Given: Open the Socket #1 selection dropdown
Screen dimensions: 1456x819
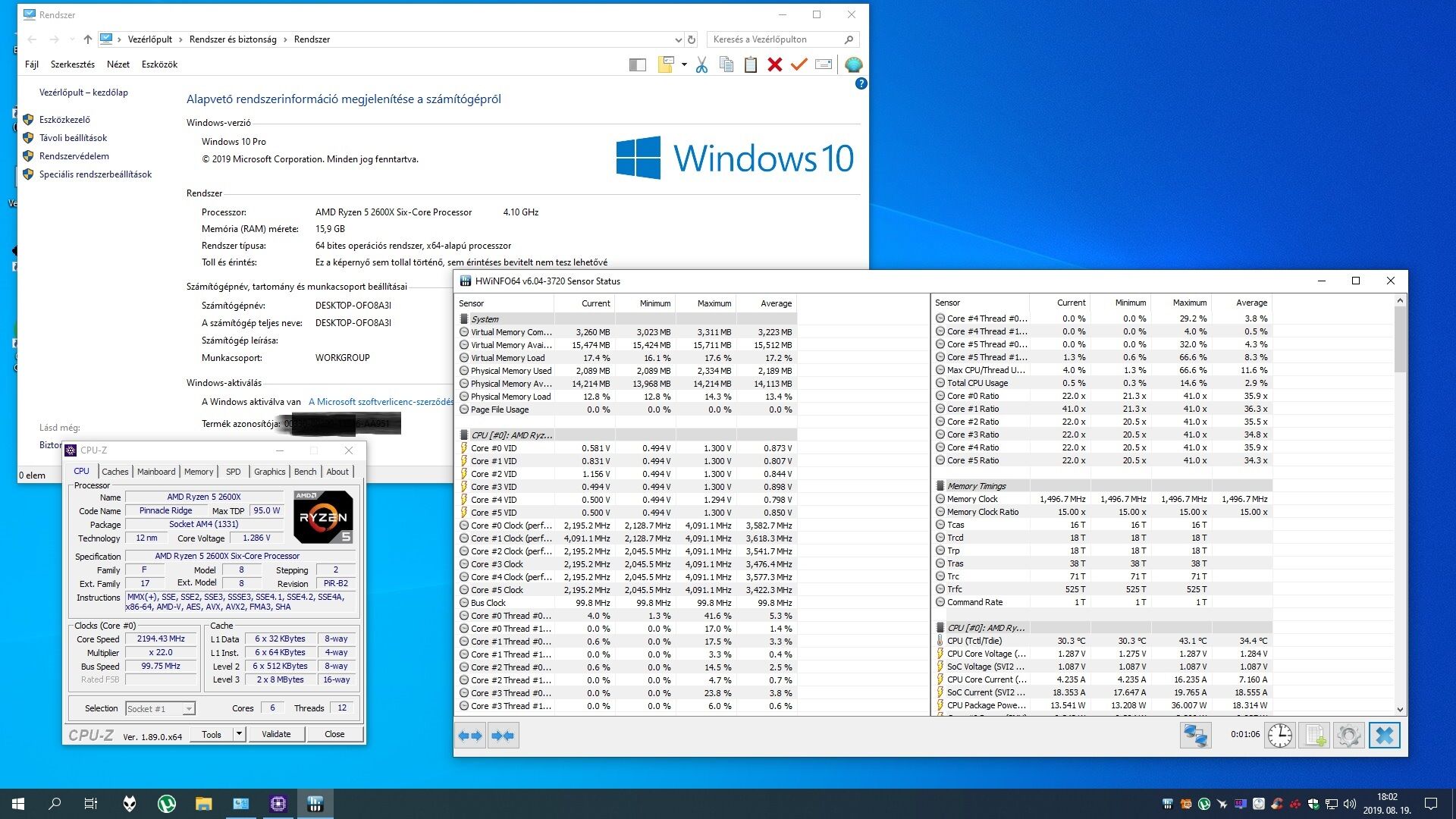Looking at the screenshot, I should tap(160, 708).
